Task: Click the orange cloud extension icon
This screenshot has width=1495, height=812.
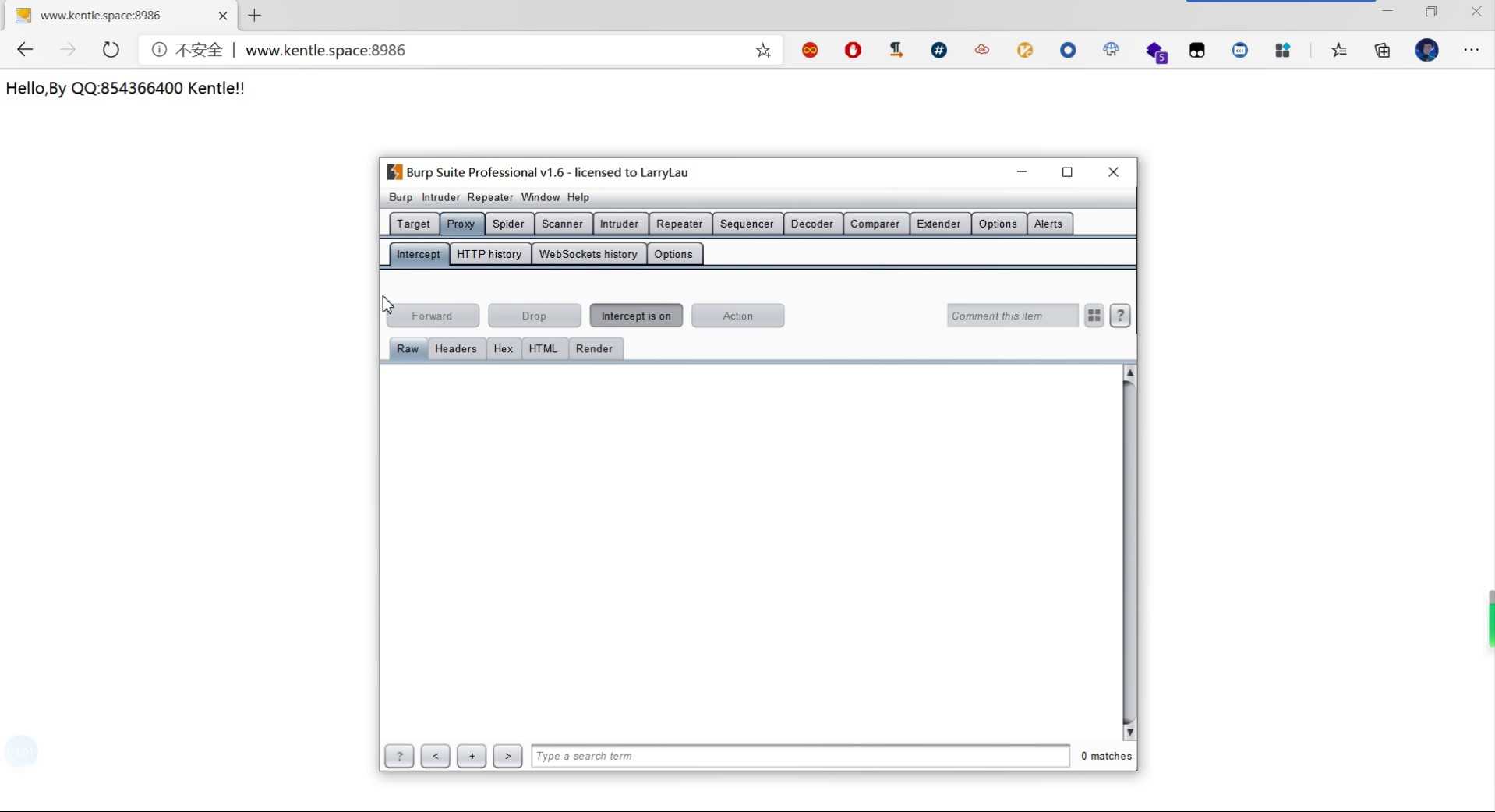Action: [x=982, y=51]
